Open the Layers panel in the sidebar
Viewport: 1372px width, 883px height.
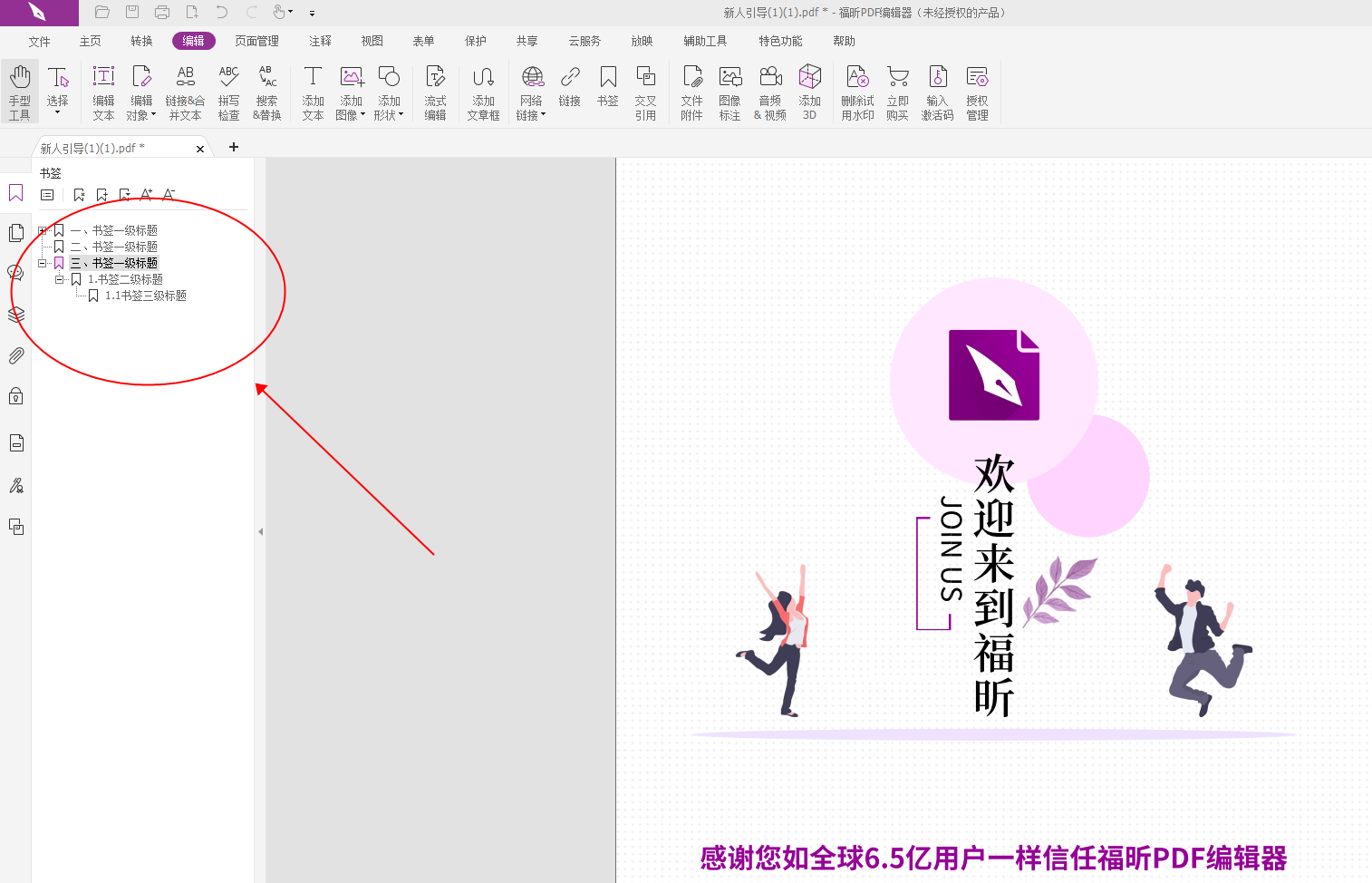coord(15,315)
